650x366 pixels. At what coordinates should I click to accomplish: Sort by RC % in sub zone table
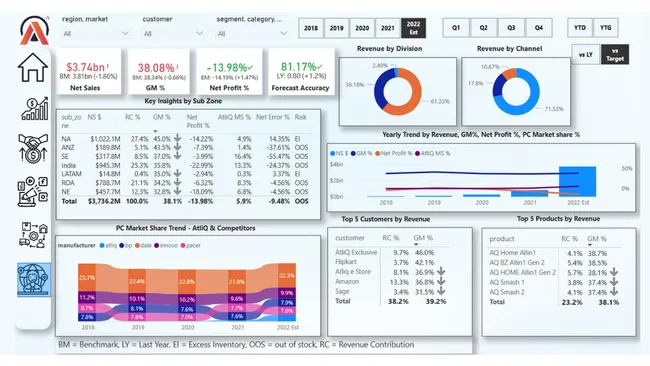[133, 117]
